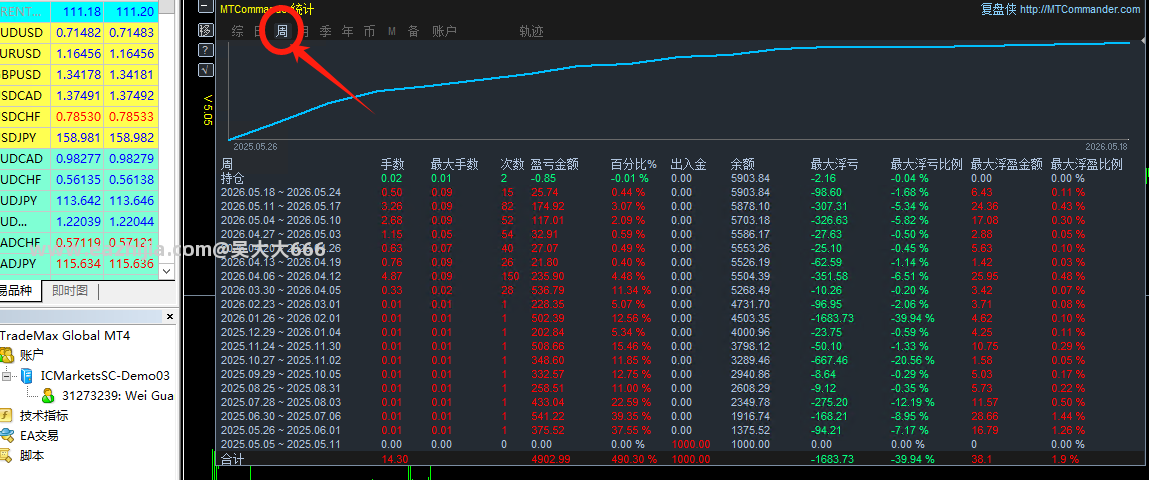This screenshot has height=480, width=1149.
Task: Select the 31273239: Wei Gua account
Action: [x=118, y=396]
